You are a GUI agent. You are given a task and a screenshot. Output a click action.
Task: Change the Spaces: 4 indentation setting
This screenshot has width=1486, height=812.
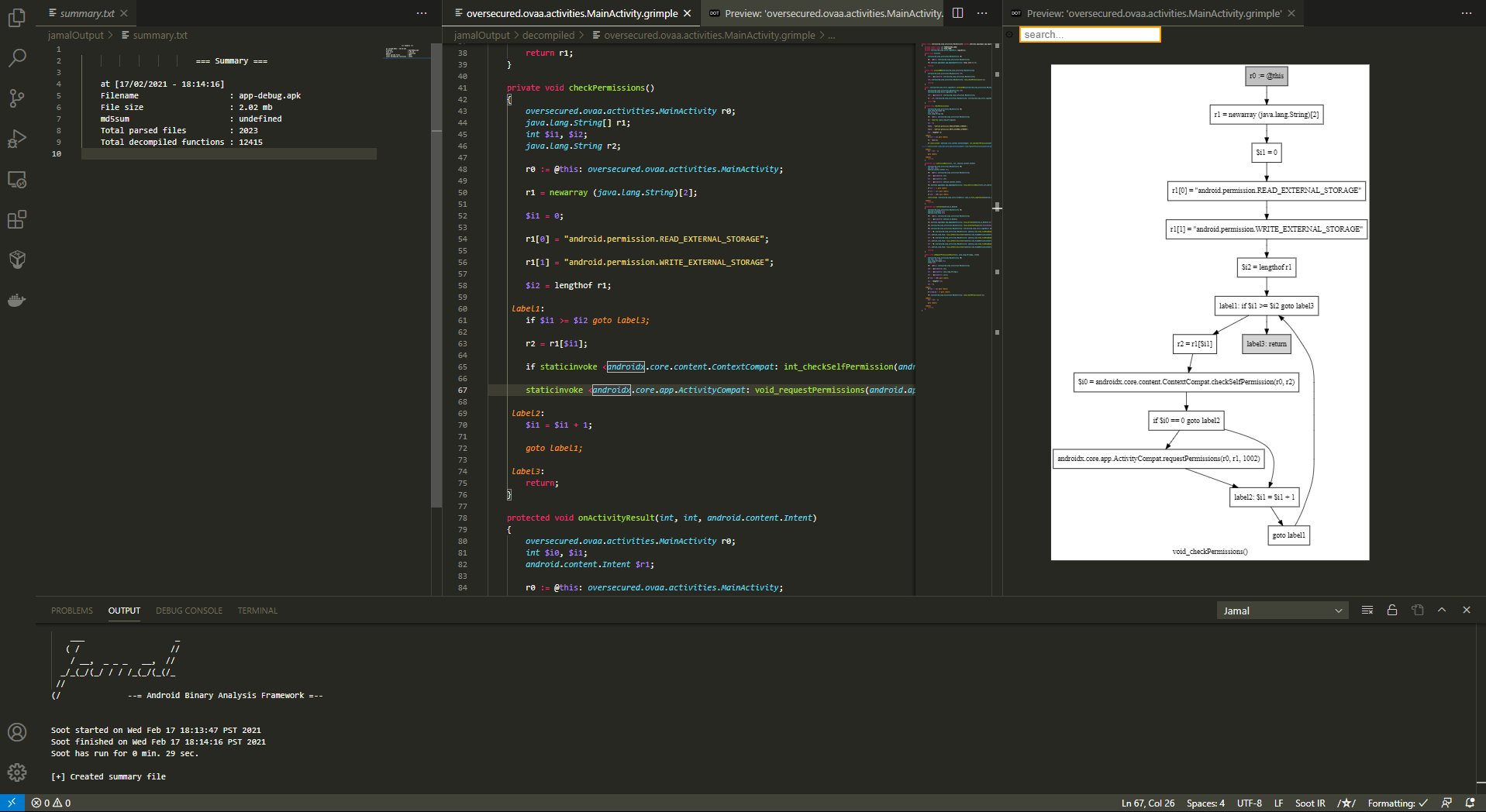pyautogui.click(x=1205, y=803)
